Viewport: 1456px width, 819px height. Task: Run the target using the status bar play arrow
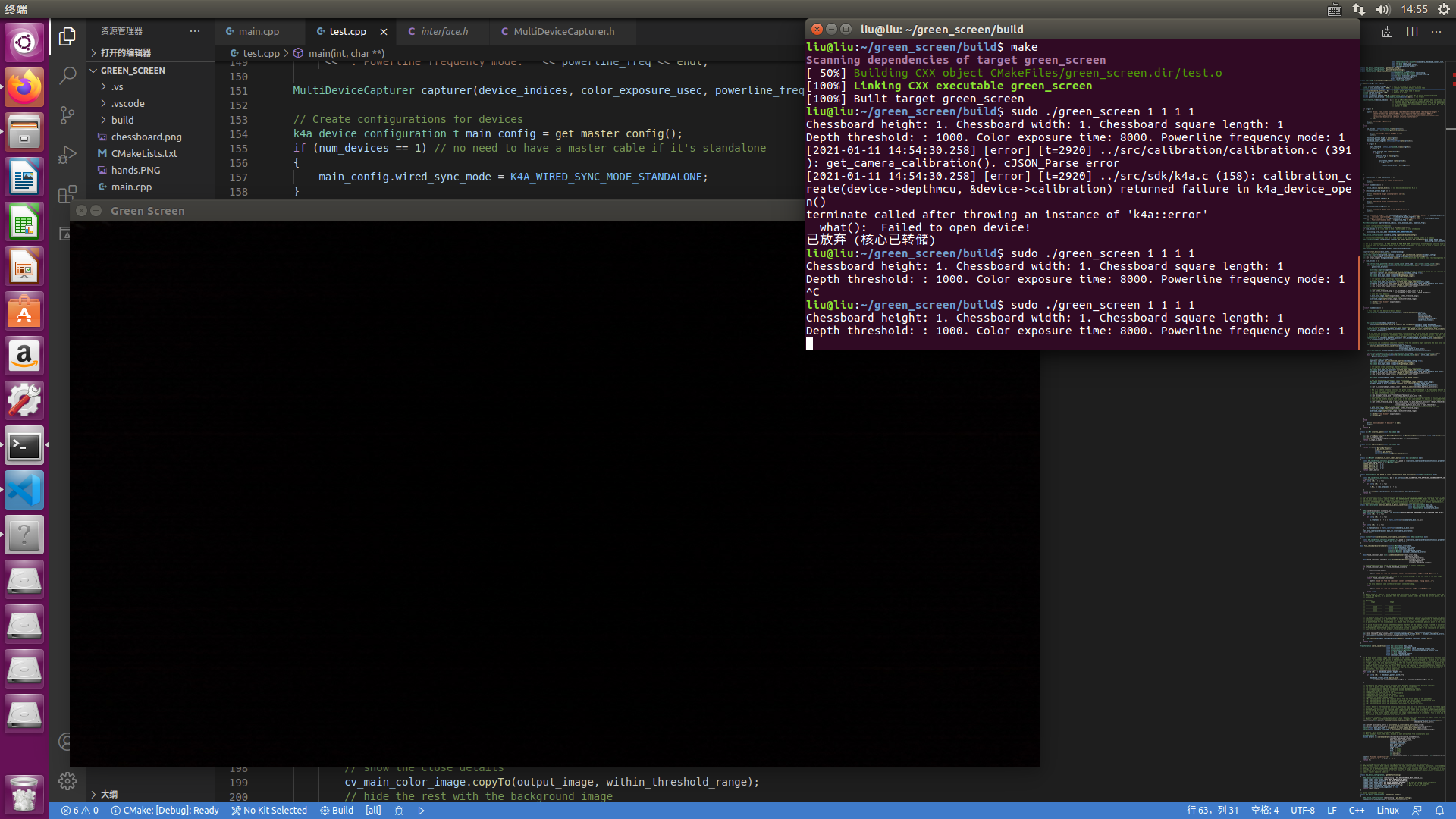tap(421, 810)
